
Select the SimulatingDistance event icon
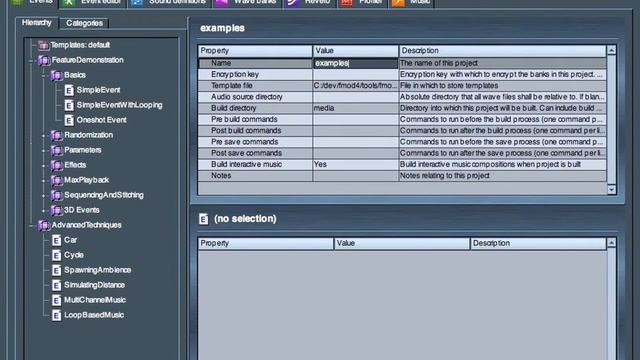56,285
